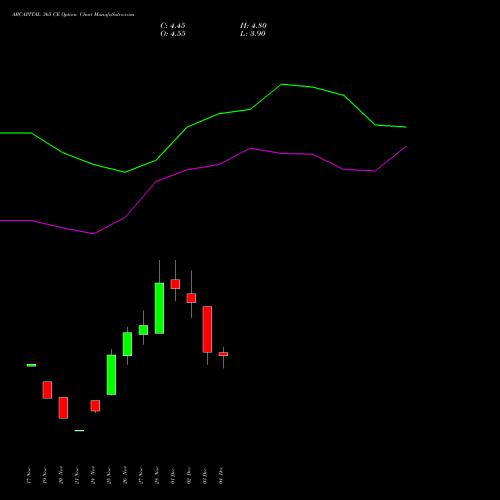
Task: Click the chart title ABCAPITAL 265 CE Options
Action: (44, 15)
